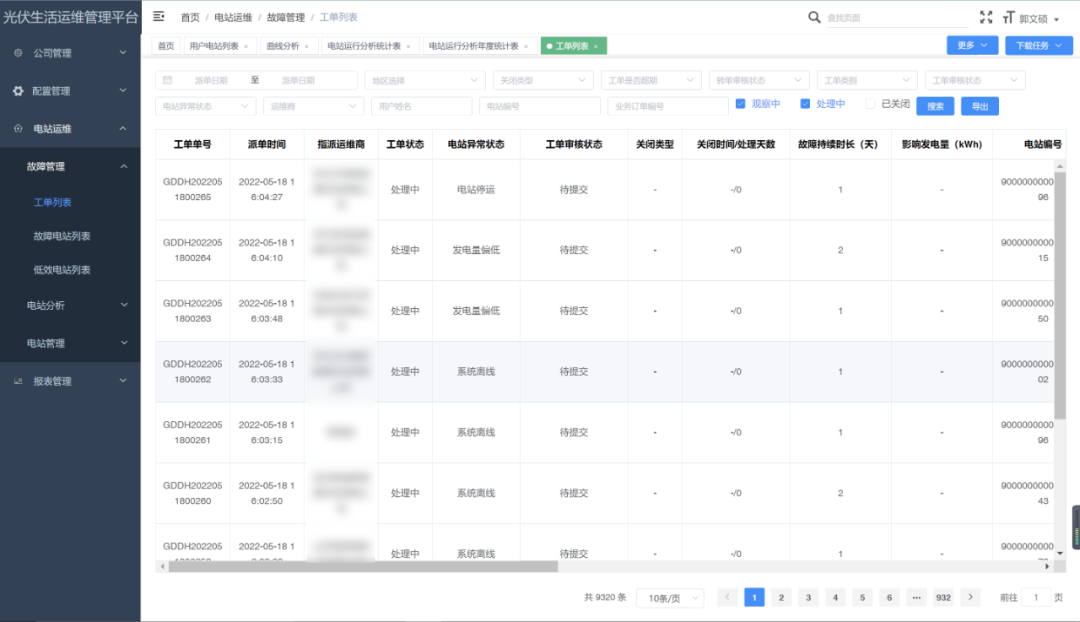Click horizontal scrollbar left arrow

coord(163,566)
